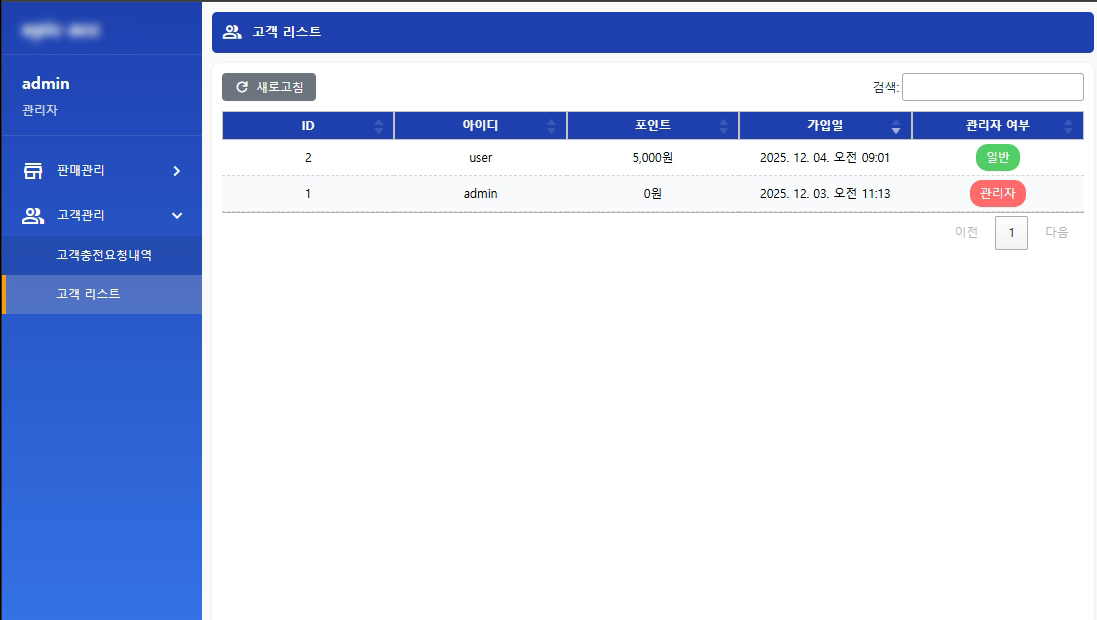Toggle the red 관리자 badge for admin
This screenshot has width=1097, height=620.
997,193
